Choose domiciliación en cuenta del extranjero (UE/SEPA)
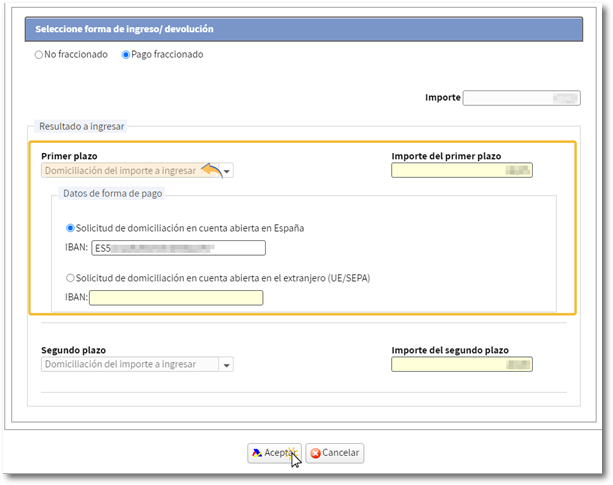Screen dimensions: 613x485 70,277
